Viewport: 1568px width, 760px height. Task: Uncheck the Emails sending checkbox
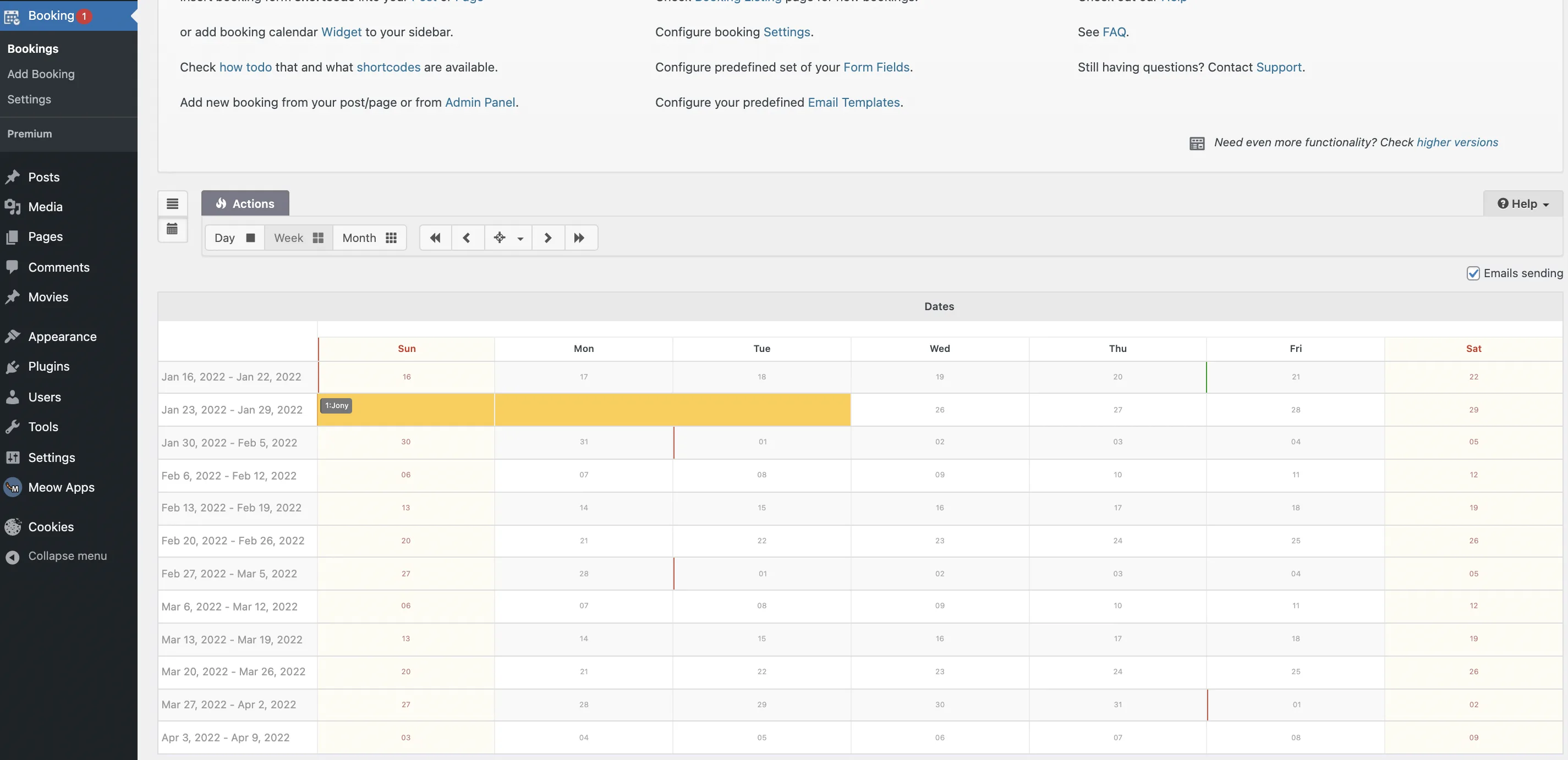tap(1473, 273)
